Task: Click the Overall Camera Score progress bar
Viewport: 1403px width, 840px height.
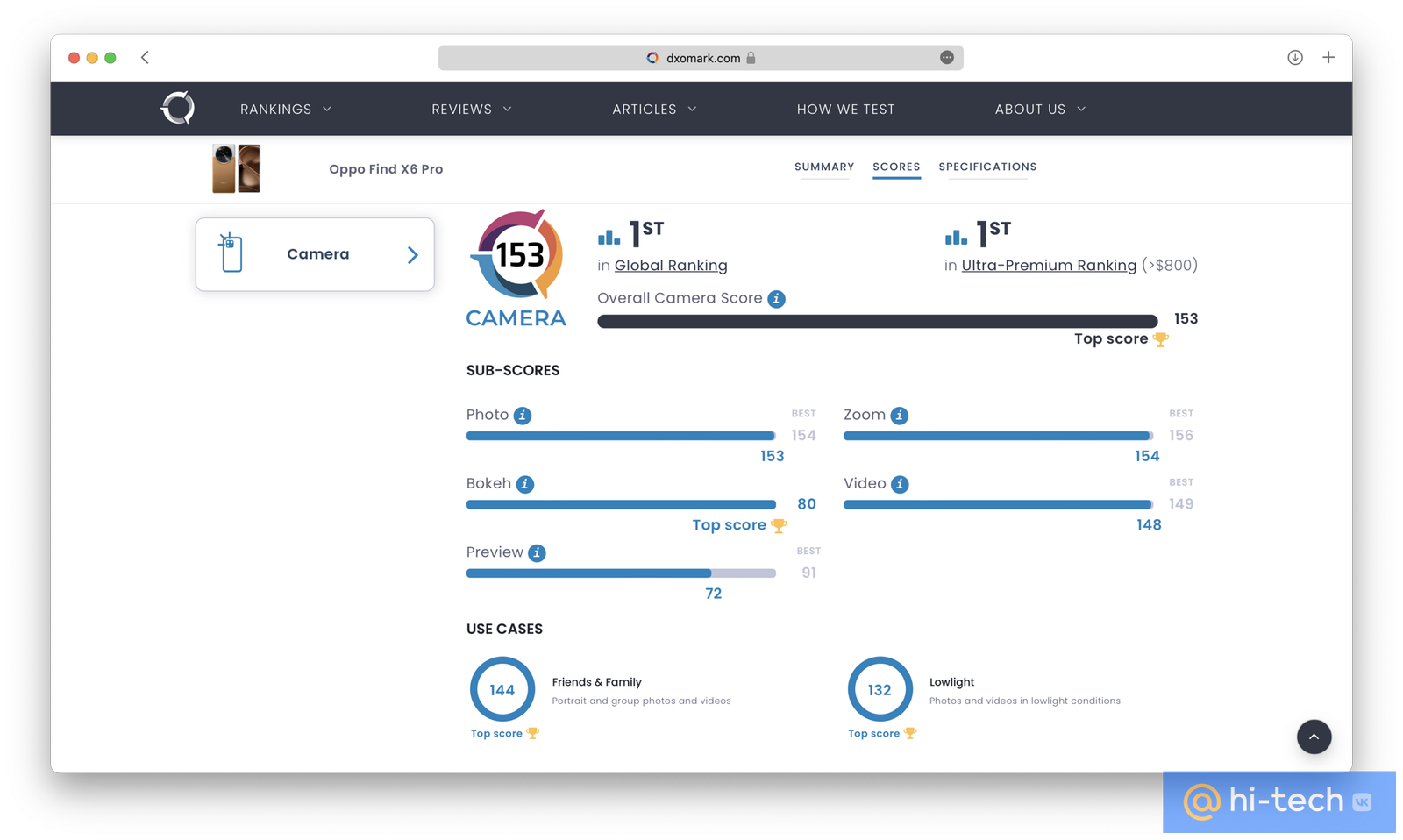Action: [877, 322]
